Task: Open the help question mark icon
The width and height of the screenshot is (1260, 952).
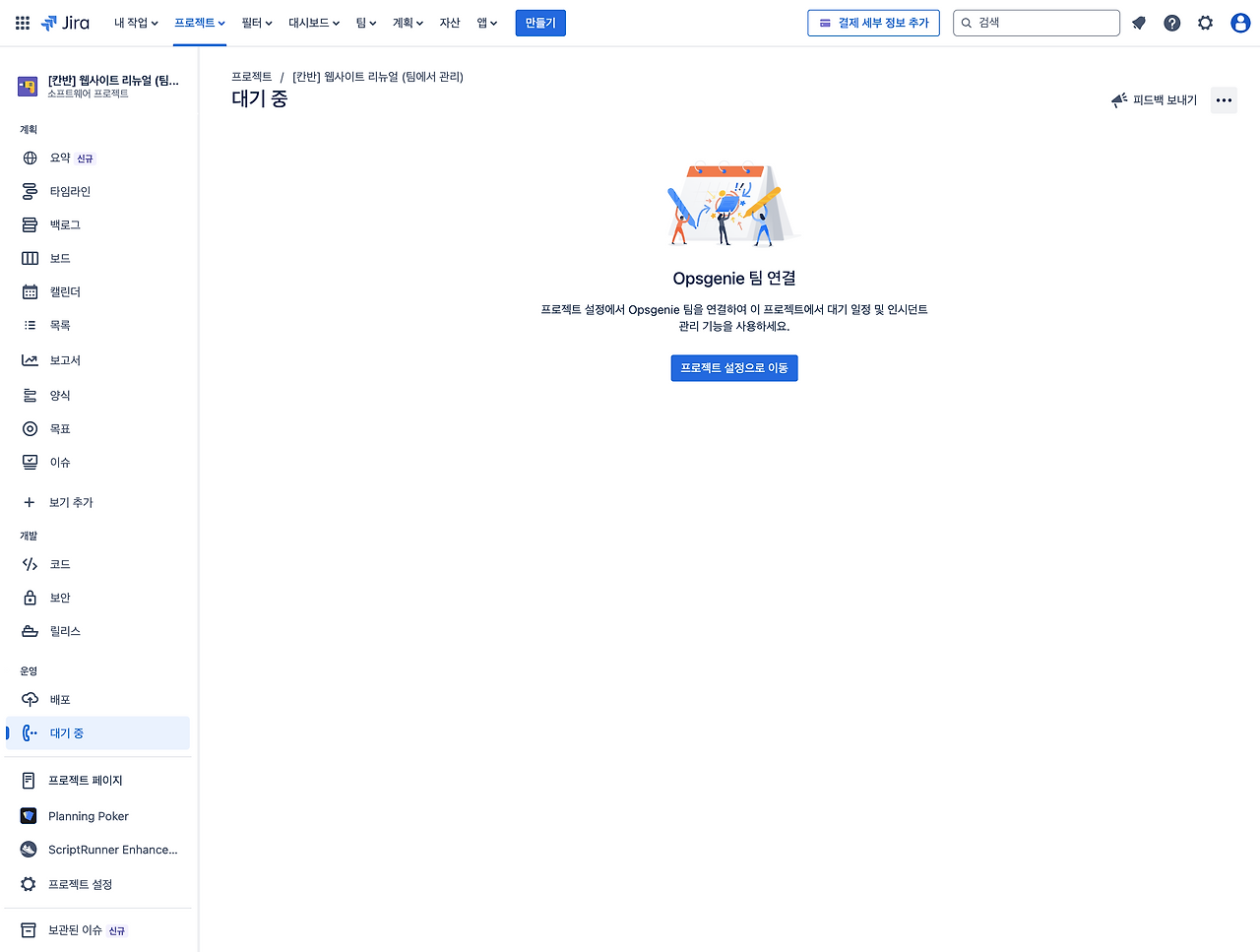Action: (x=1172, y=23)
